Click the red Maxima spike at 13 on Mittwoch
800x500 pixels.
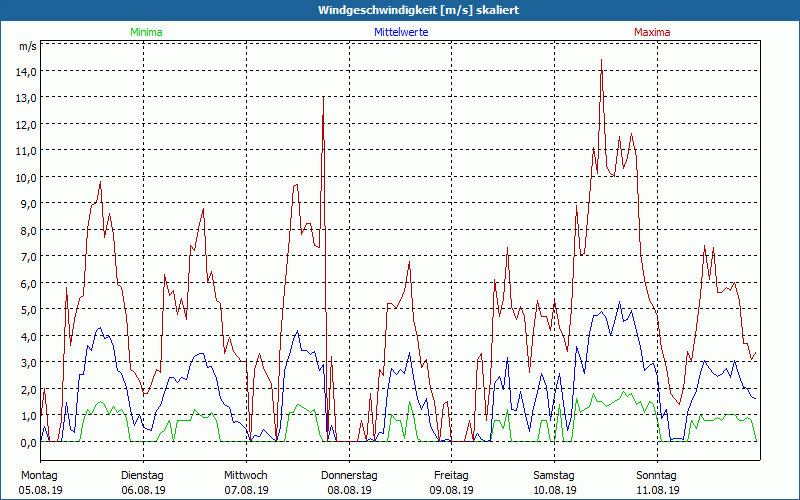(323, 97)
